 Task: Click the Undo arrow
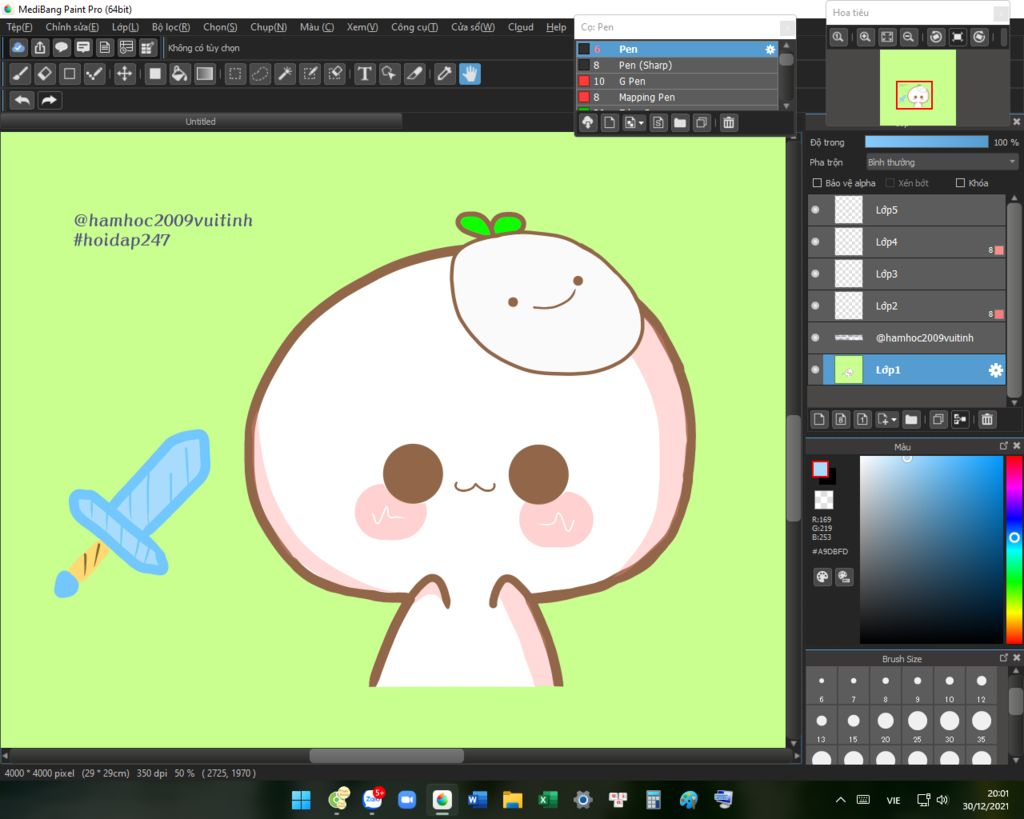pyautogui.click(x=22, y=100)
